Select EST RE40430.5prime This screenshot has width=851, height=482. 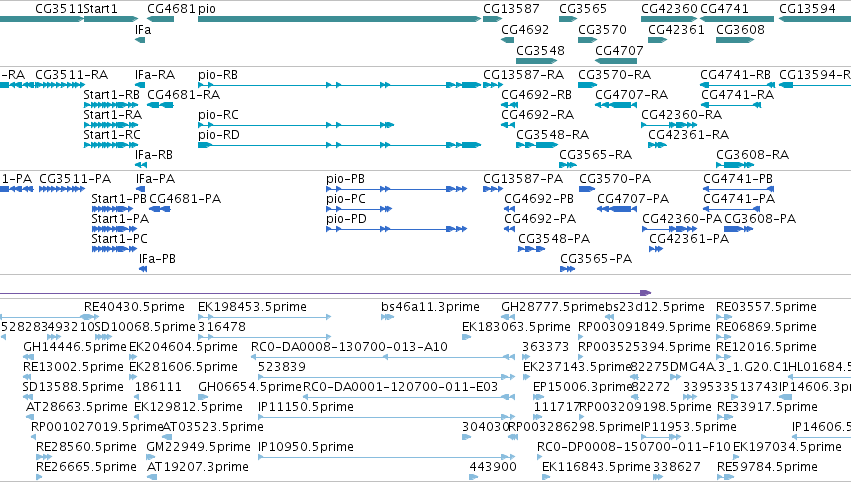coord(134,307)
